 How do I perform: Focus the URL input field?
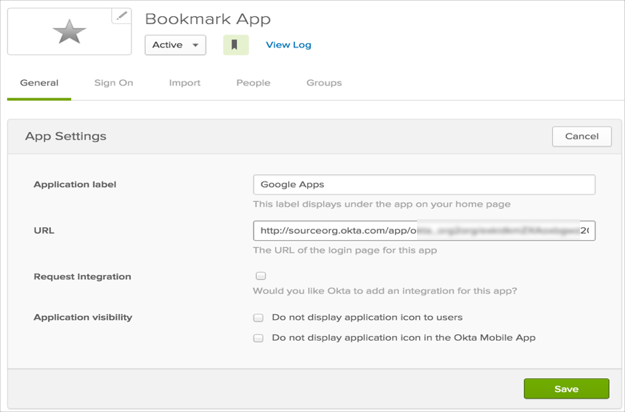point(424,231)
